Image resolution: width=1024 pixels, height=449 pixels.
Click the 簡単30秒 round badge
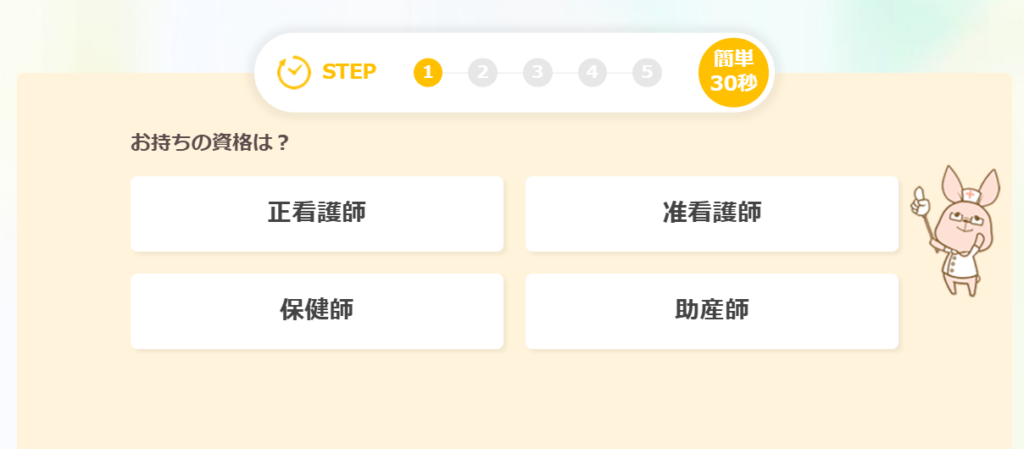(733, 72)
